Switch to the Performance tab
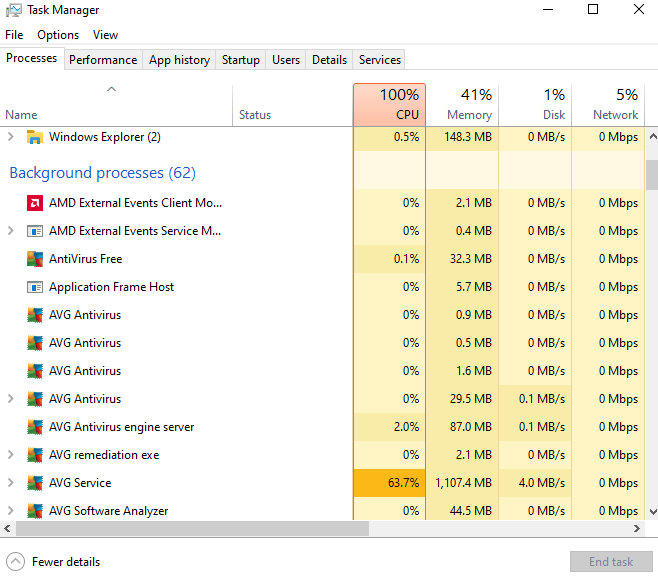This screenshot has height=581, width=658. pos(103,60)
